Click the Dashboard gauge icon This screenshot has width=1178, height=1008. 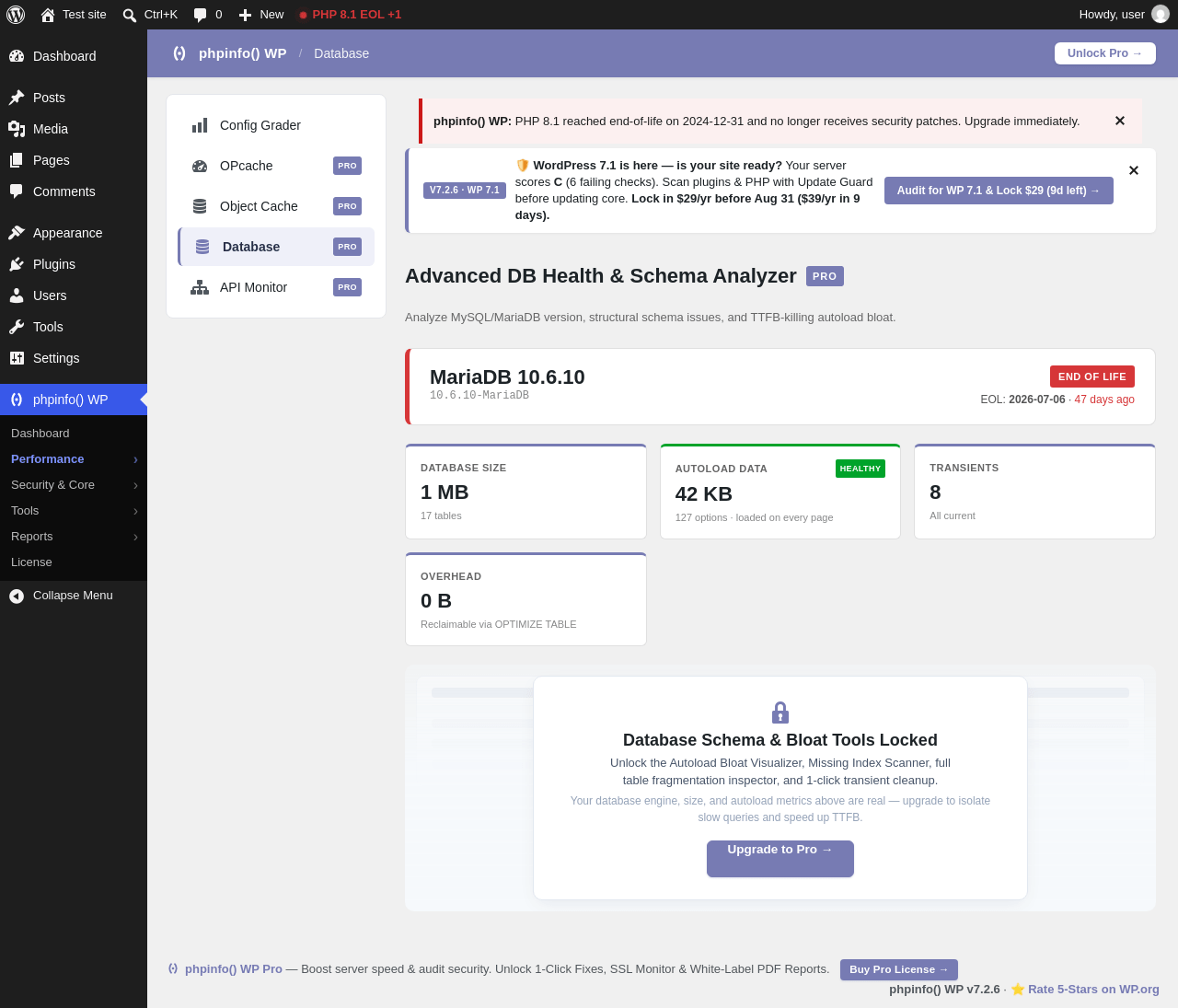[x=17, y=56]
